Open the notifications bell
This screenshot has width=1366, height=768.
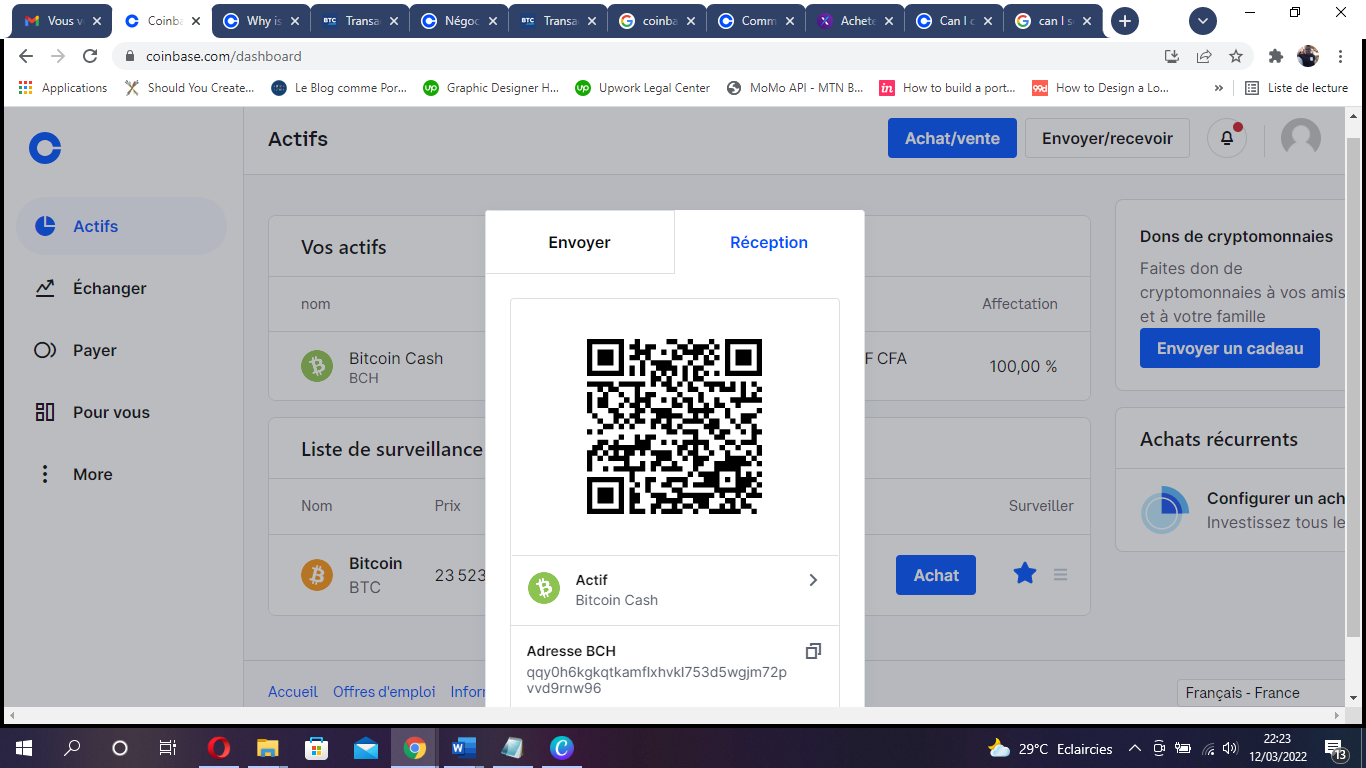click(x=1226, y=138)
